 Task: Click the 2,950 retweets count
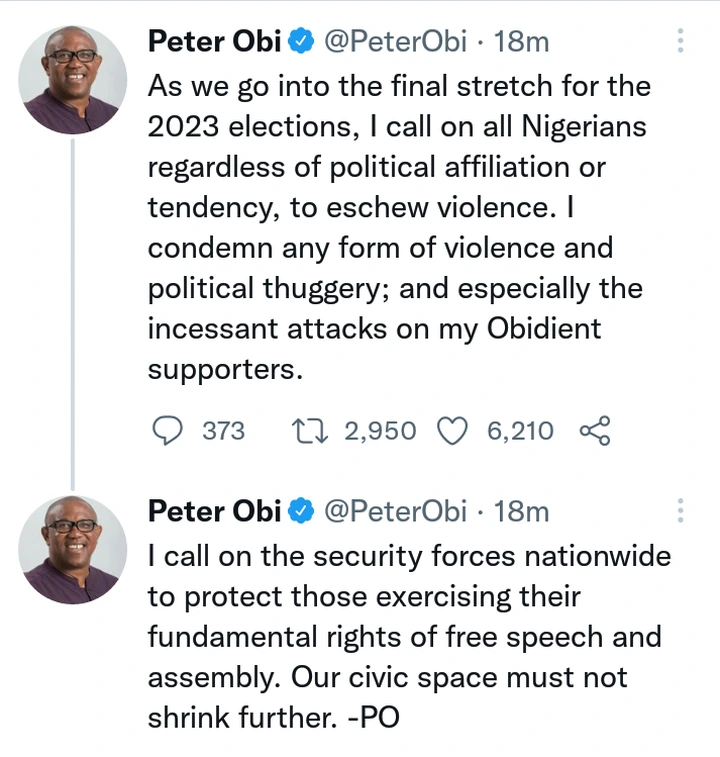coord(380,431)
